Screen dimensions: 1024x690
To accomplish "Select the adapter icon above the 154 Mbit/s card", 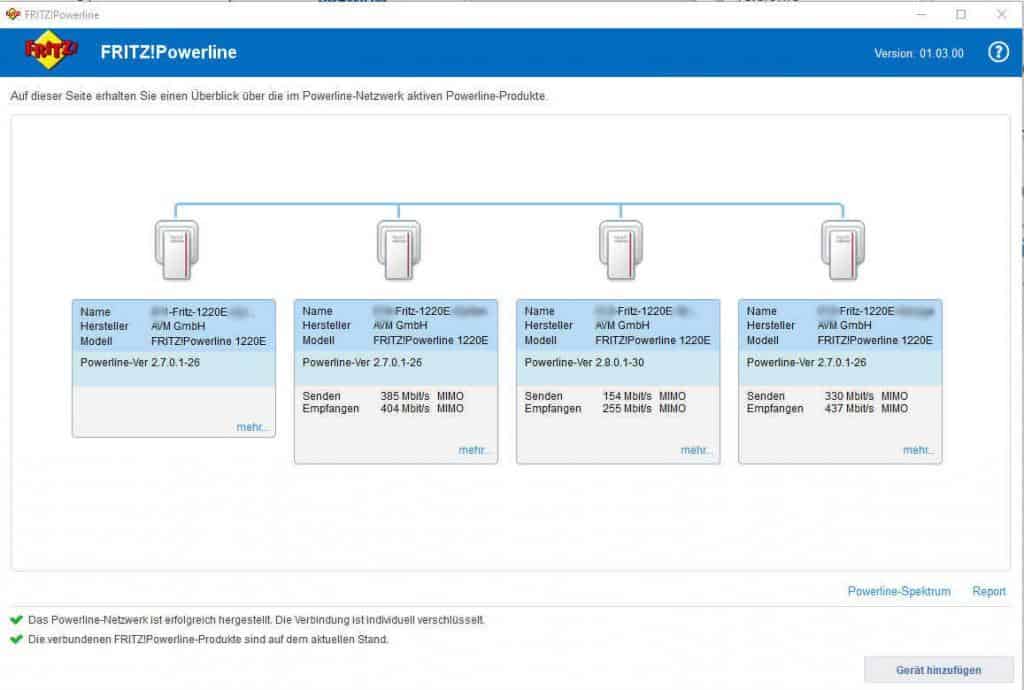I will tap(620, 250).
